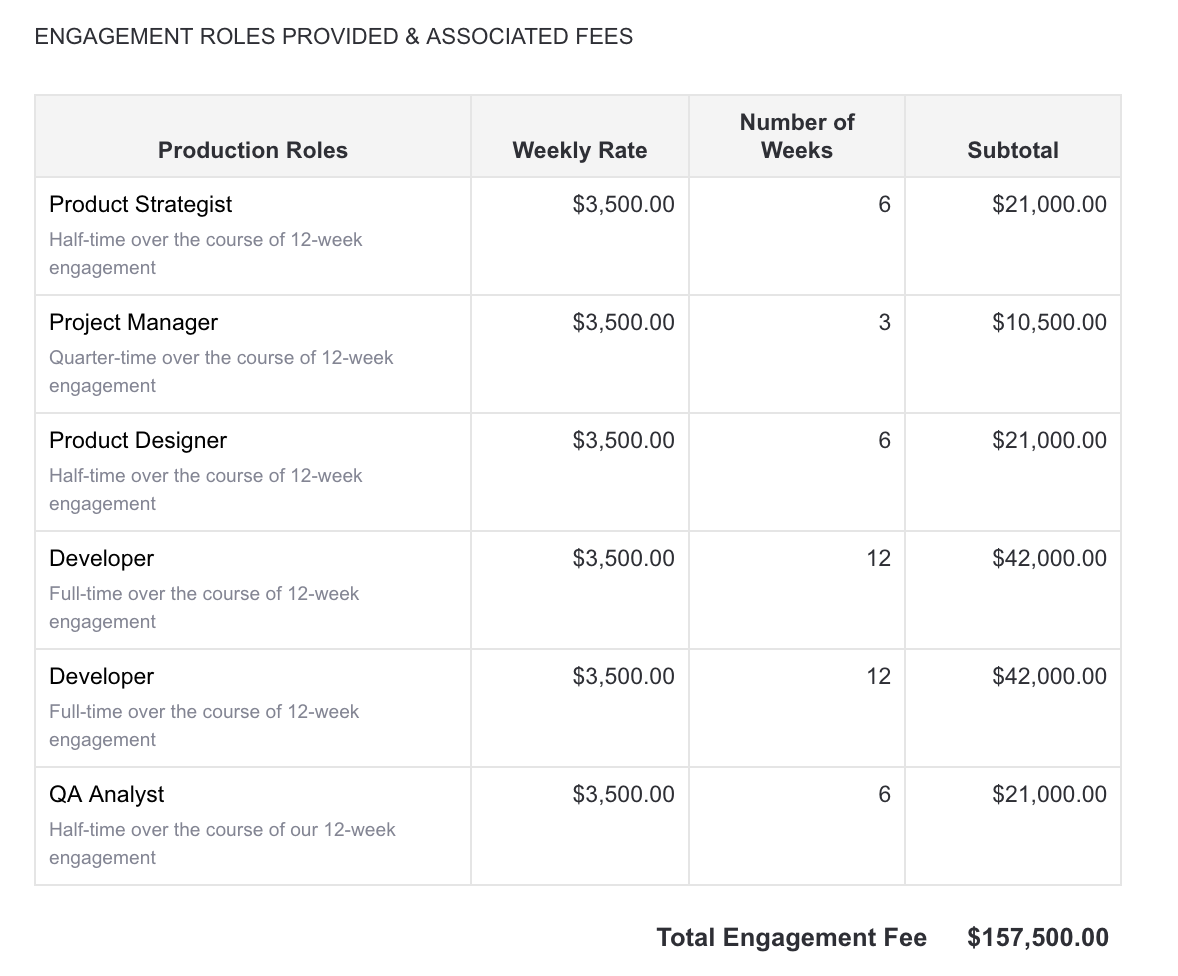Select the Number of Weeks column header
Image resolution: width=1178 pixels, height=976 pixels.
click(x=797, y=136)
